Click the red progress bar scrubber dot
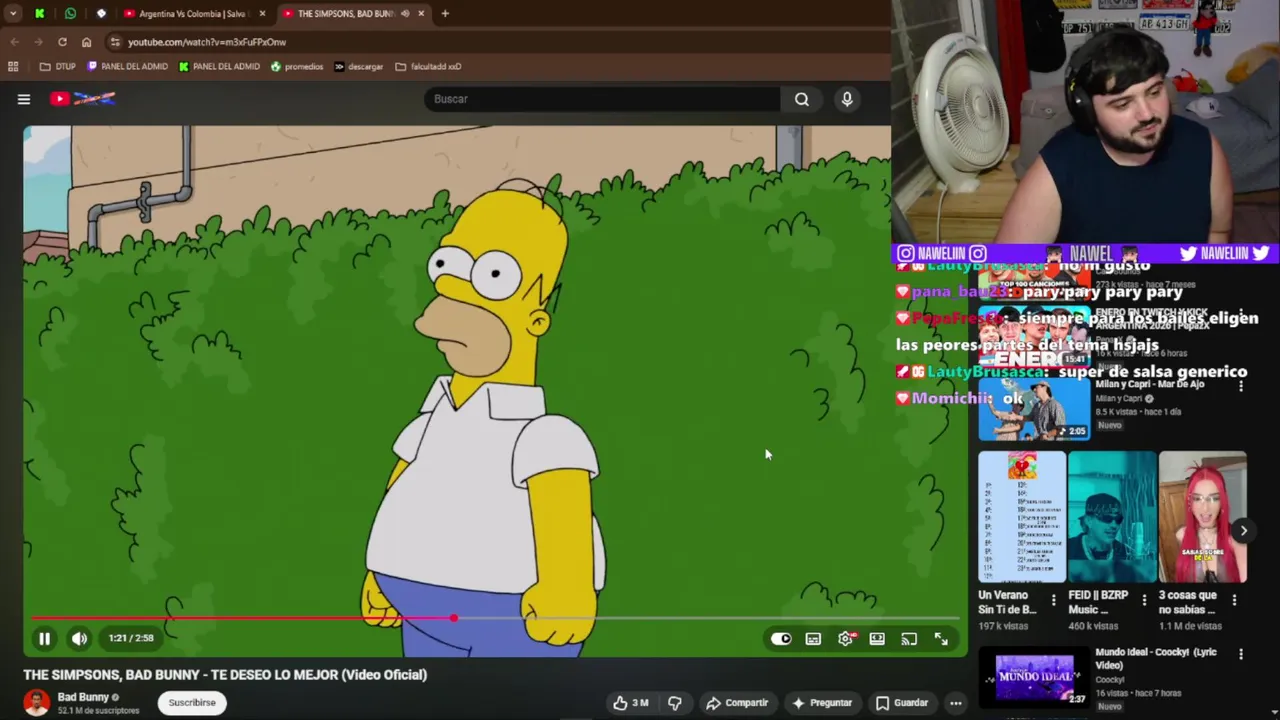This screenshot has height=720, width=1280. pyautogui.click(x=453, y=618)
